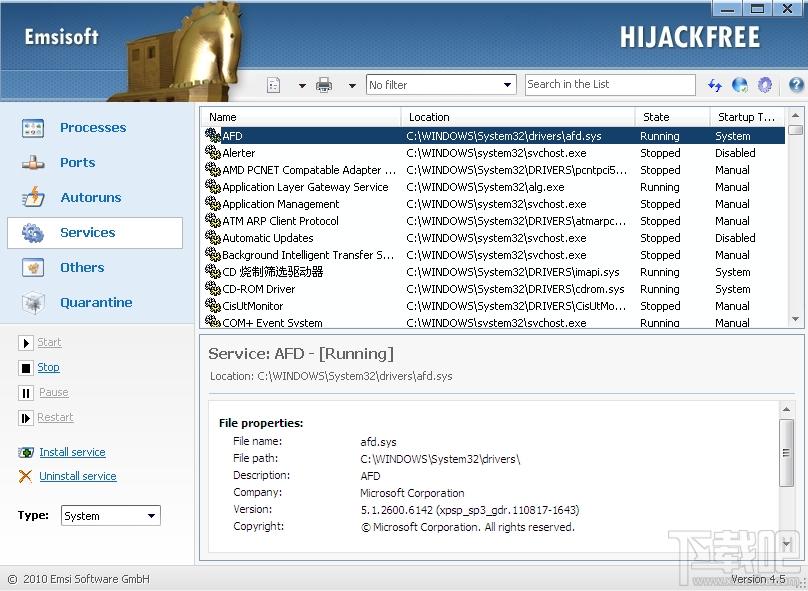Click the Stop square icon

point(26,368)
